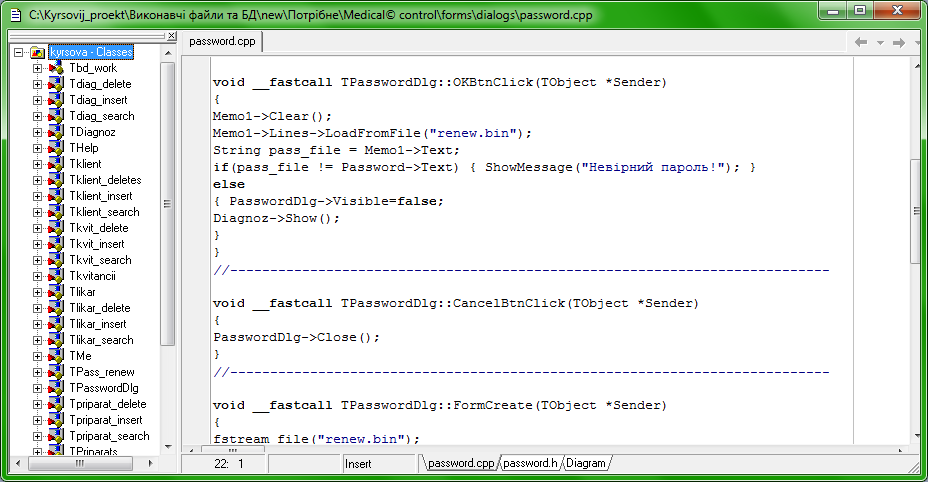This screenshot has height=482, width=928.
Task: Click the class icon next to Tdiag_delete
Action: pos(56,84)
